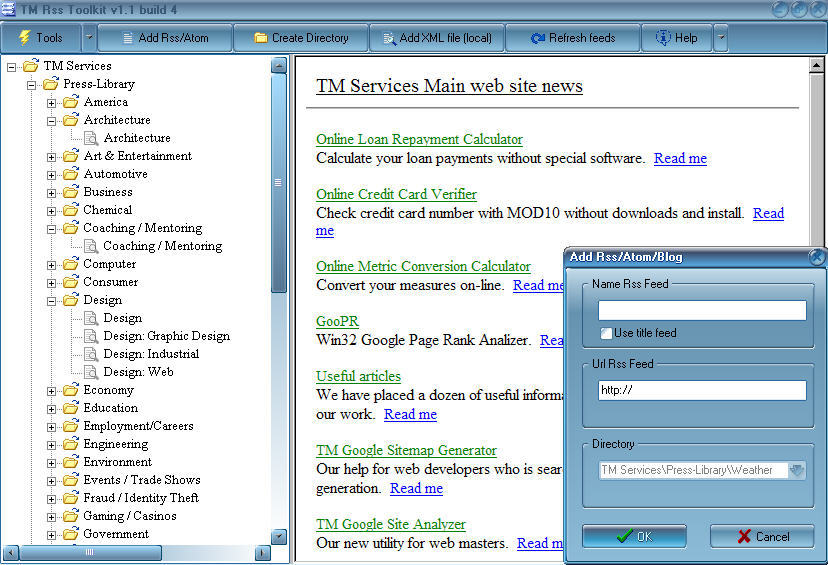This screenshot has height=565, width=828.
Task: Click Read me after loan payments text
Action: (680, 158)
